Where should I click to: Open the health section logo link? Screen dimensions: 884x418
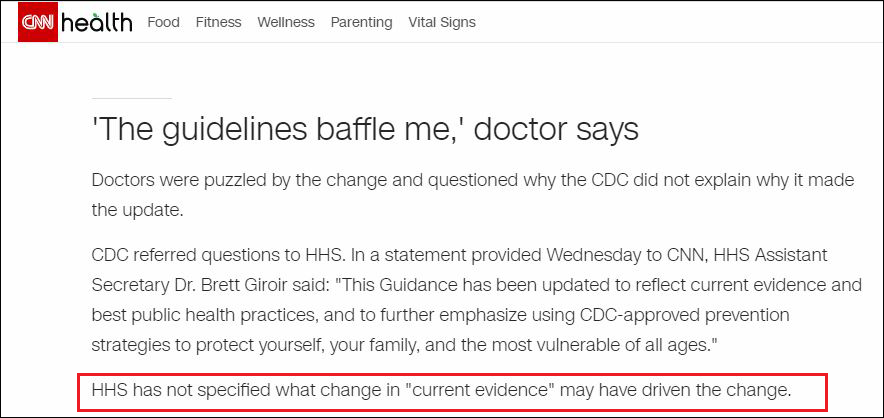[x=96, y=22]
